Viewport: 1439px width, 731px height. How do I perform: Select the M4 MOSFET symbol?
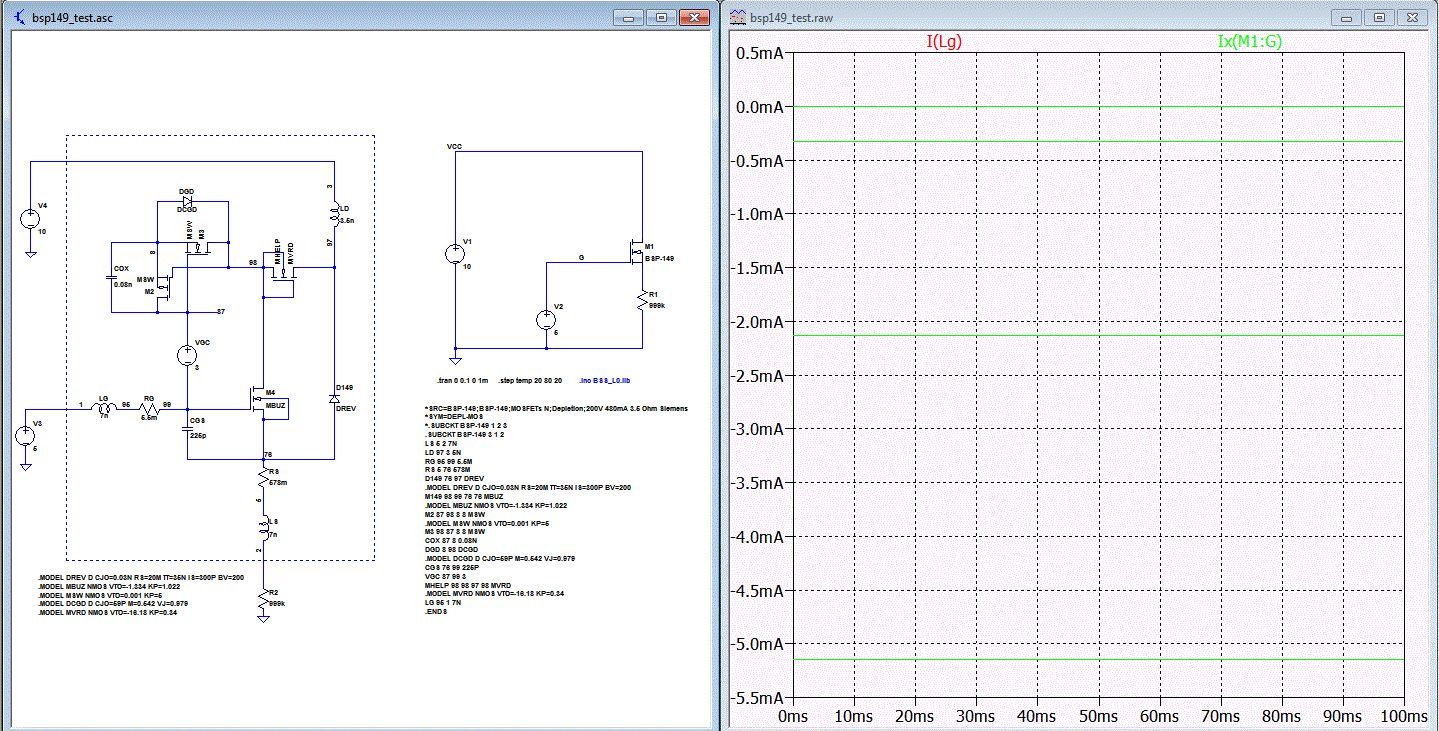pos(258,400)
